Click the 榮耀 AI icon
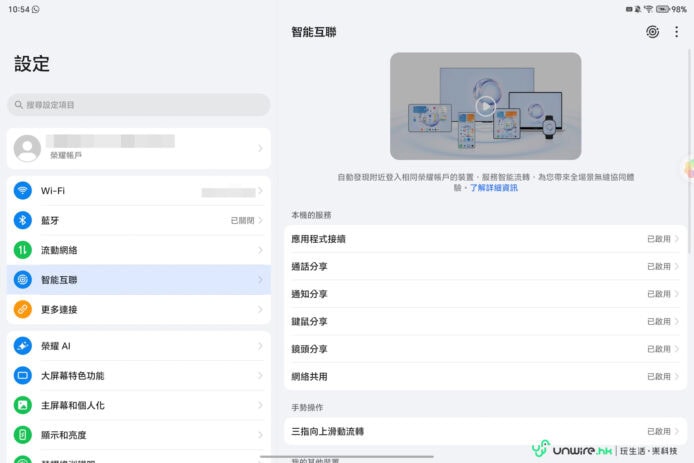694x463 pixels. [23, 346]
